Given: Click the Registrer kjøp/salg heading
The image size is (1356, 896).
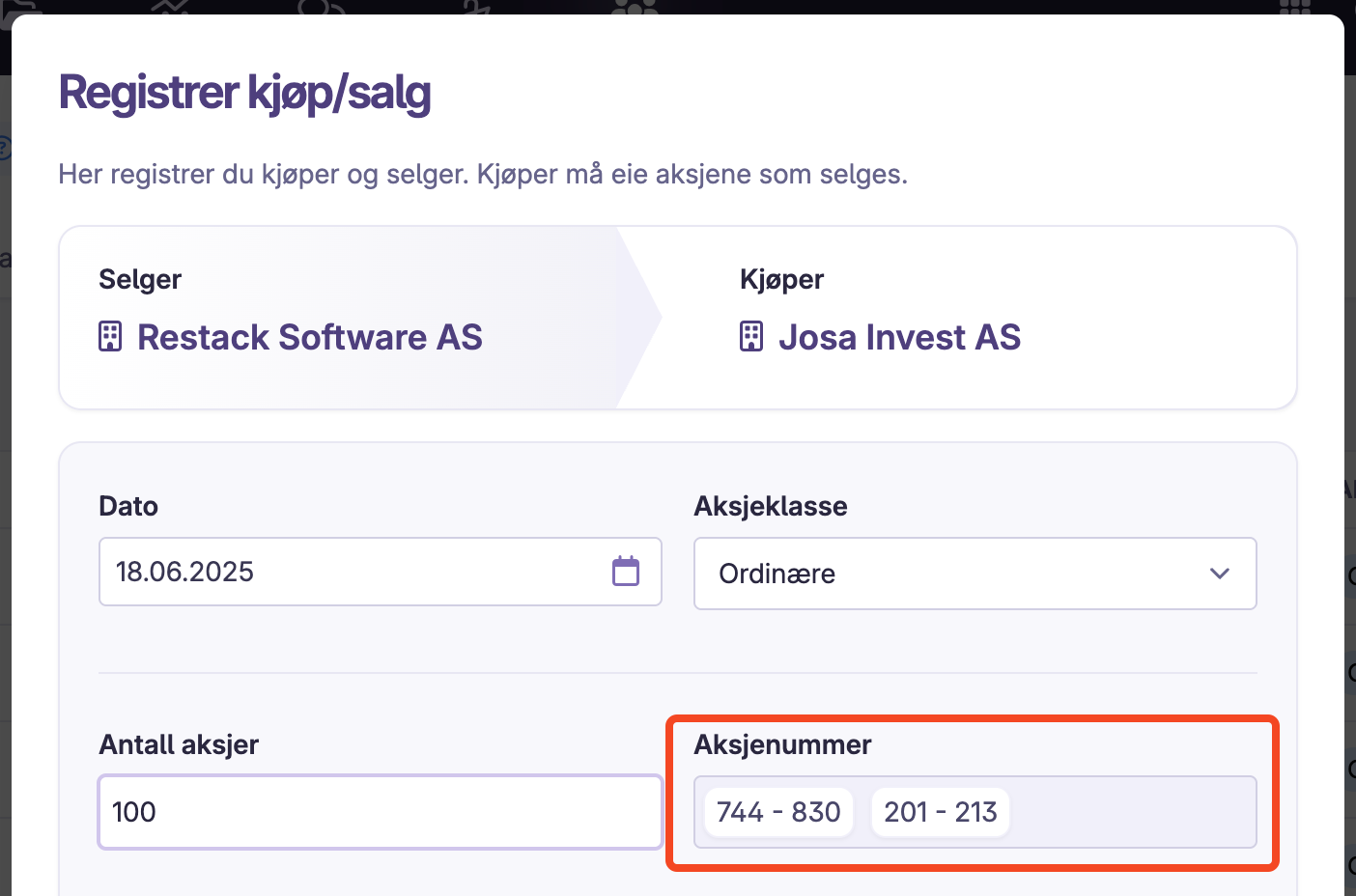Looking at the screenshot, I should (x=245, y=94).
